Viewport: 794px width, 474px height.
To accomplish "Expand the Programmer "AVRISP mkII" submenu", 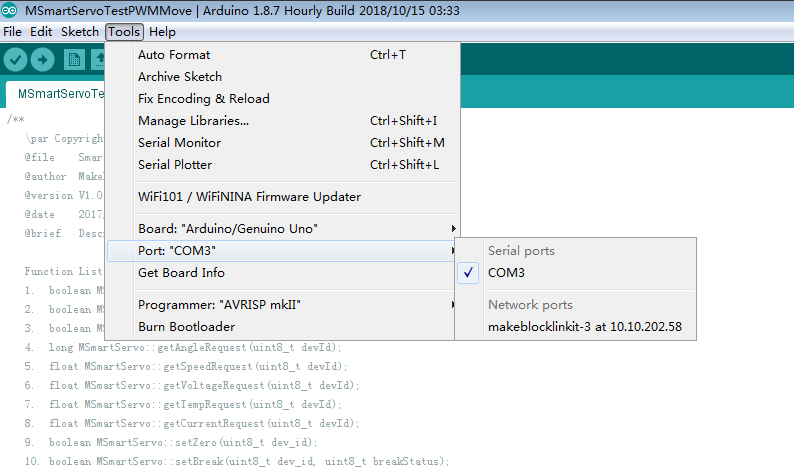I will pos(282,305).
